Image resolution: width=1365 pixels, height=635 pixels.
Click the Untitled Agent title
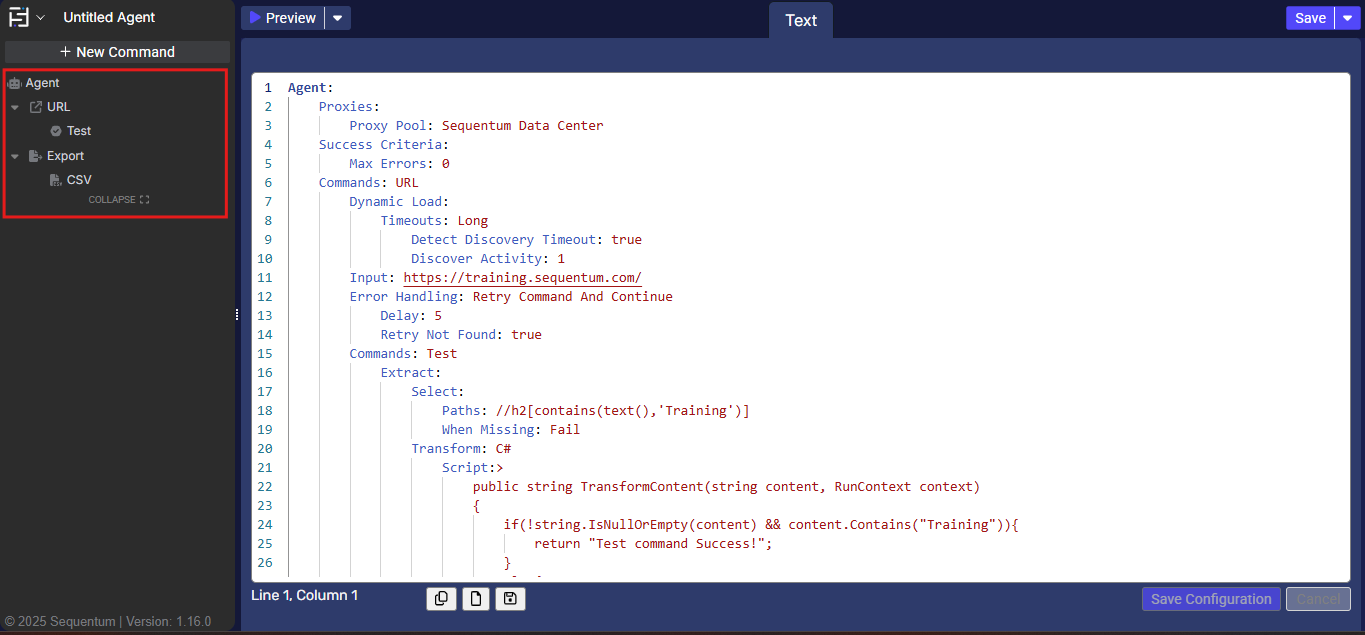point(109,18)
